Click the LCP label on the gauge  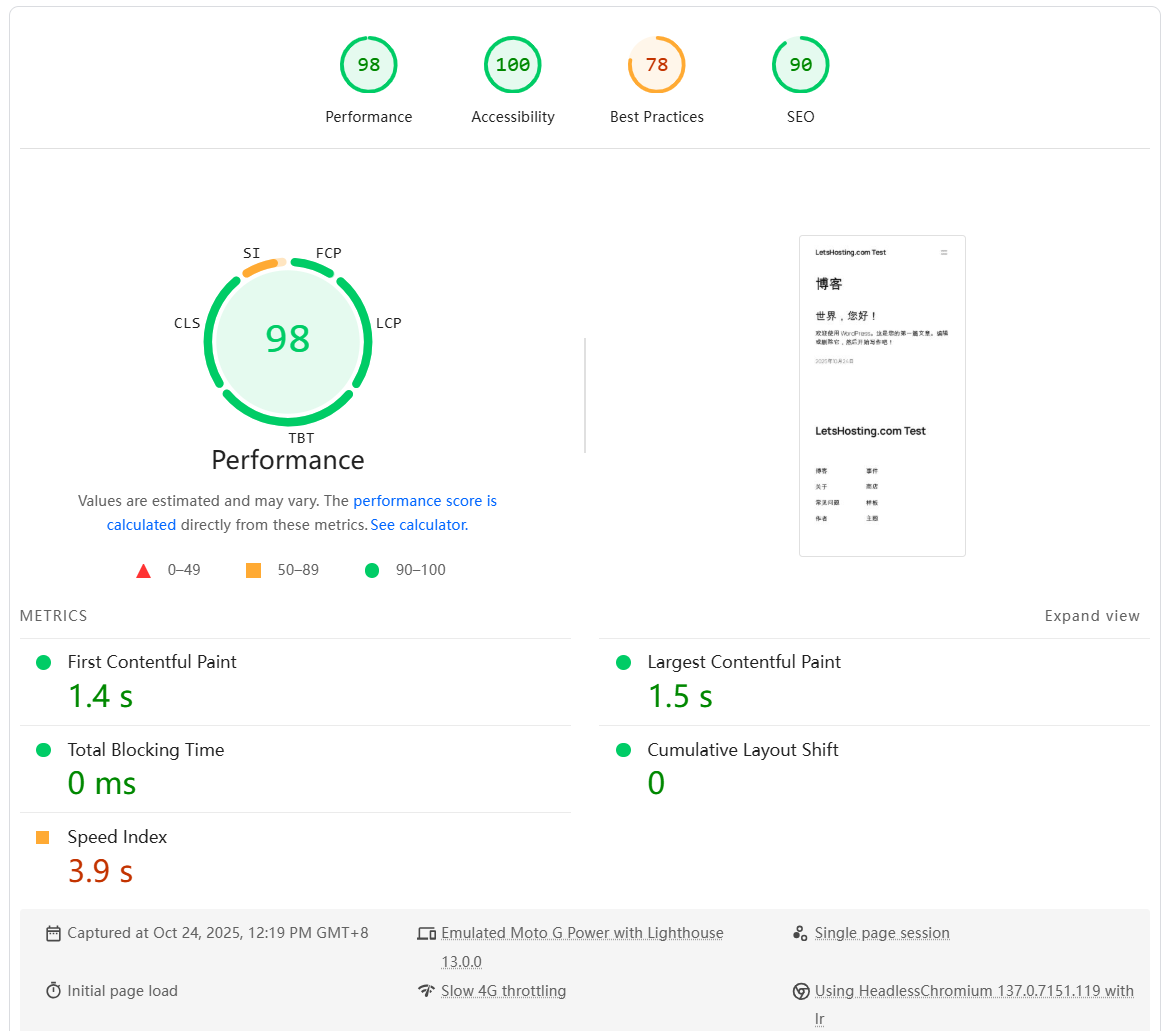coord(389,323)
